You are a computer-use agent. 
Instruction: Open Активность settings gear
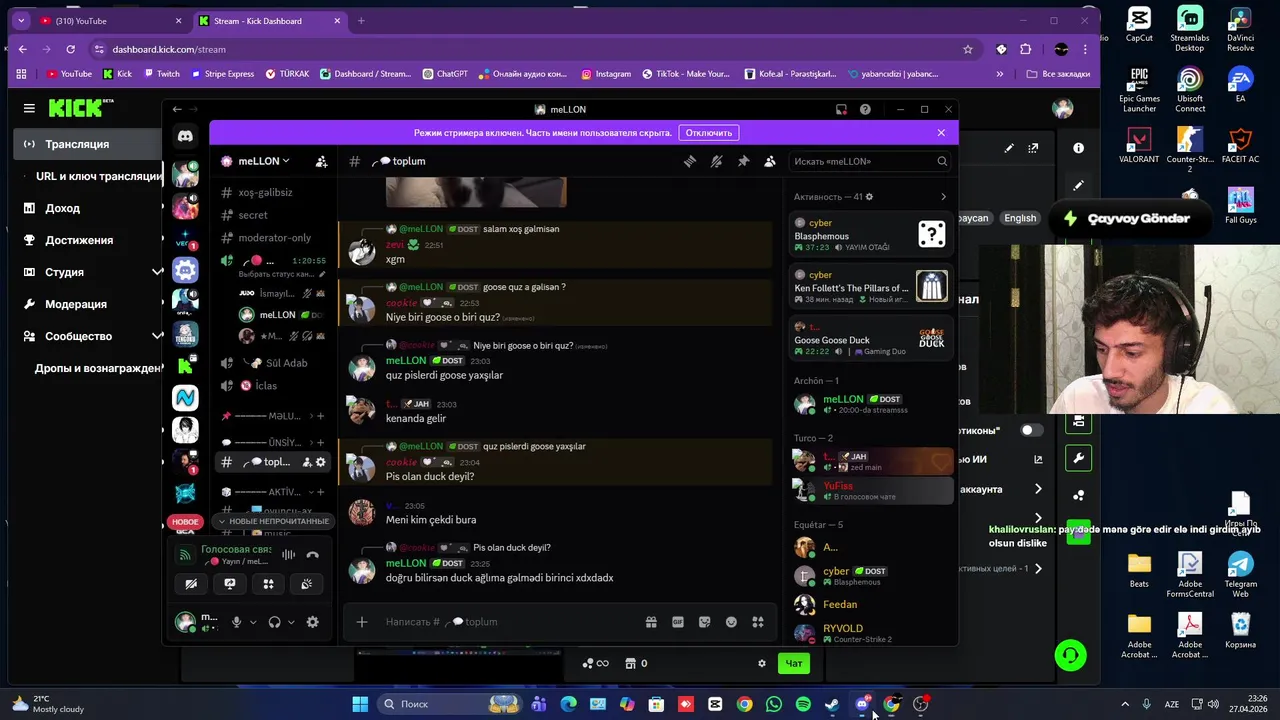click(869, 197)
